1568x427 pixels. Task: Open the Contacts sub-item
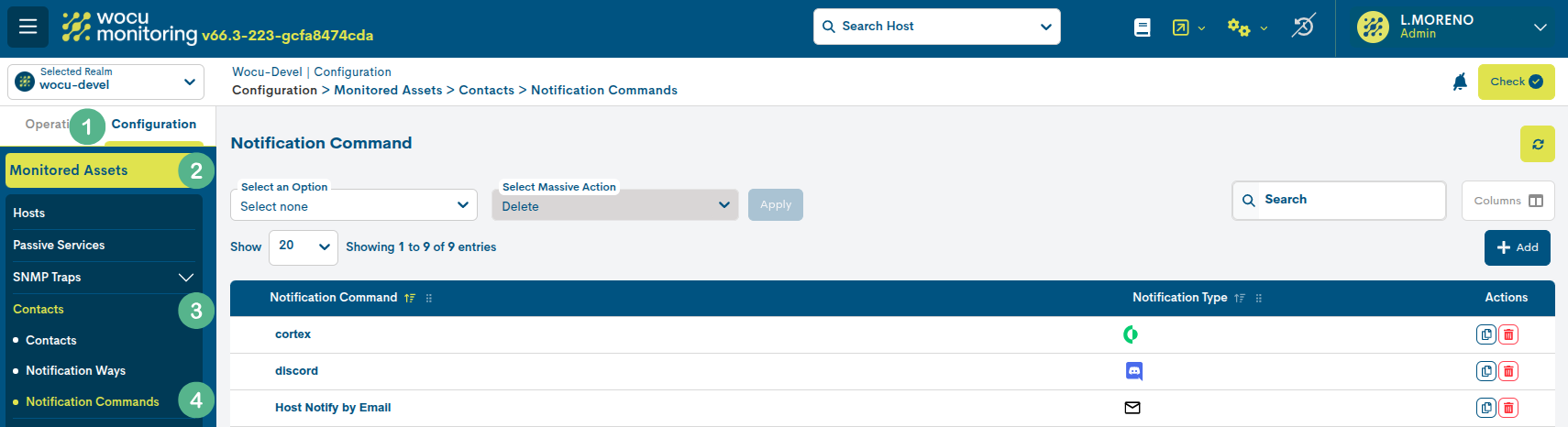[51, 340]
